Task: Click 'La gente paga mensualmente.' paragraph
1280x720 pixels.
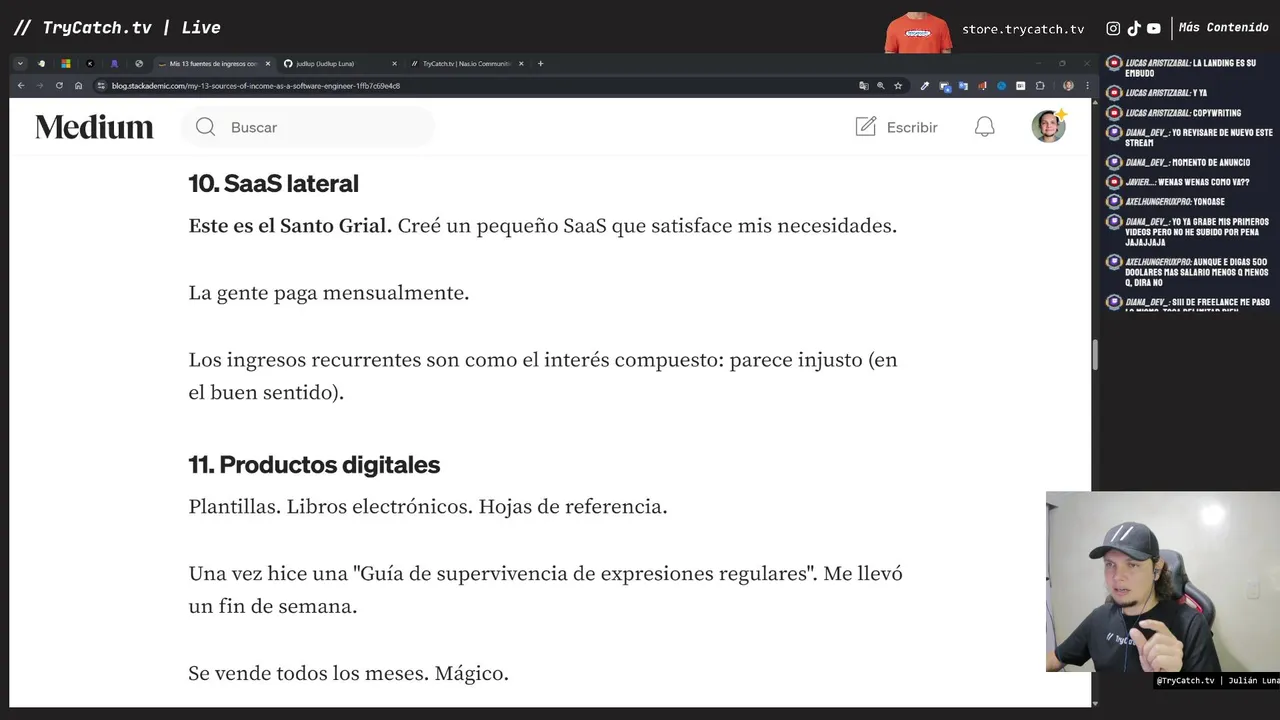Action: point(328,293)
